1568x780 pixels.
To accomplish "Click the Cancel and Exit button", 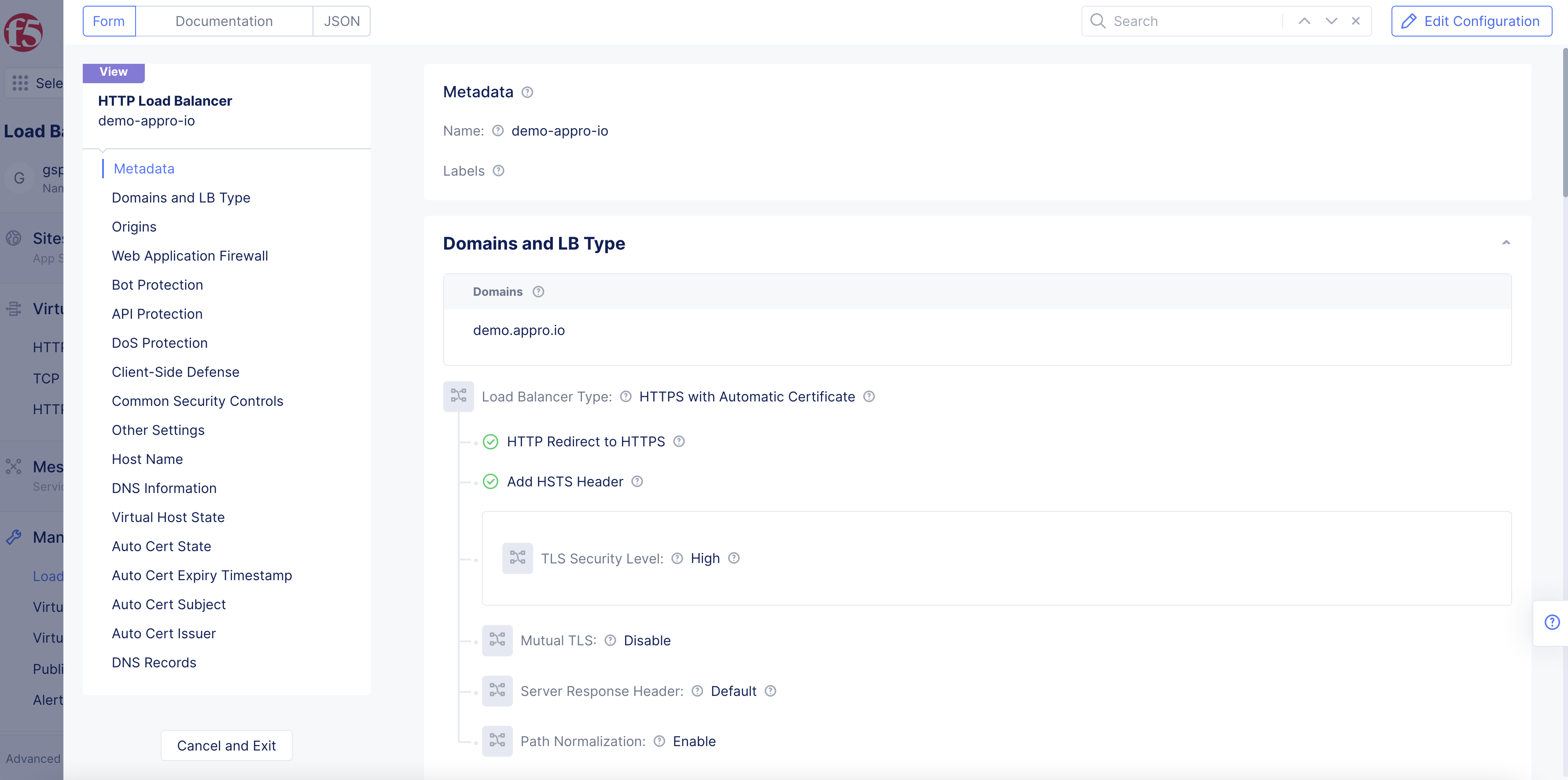I will click(226, 745).
